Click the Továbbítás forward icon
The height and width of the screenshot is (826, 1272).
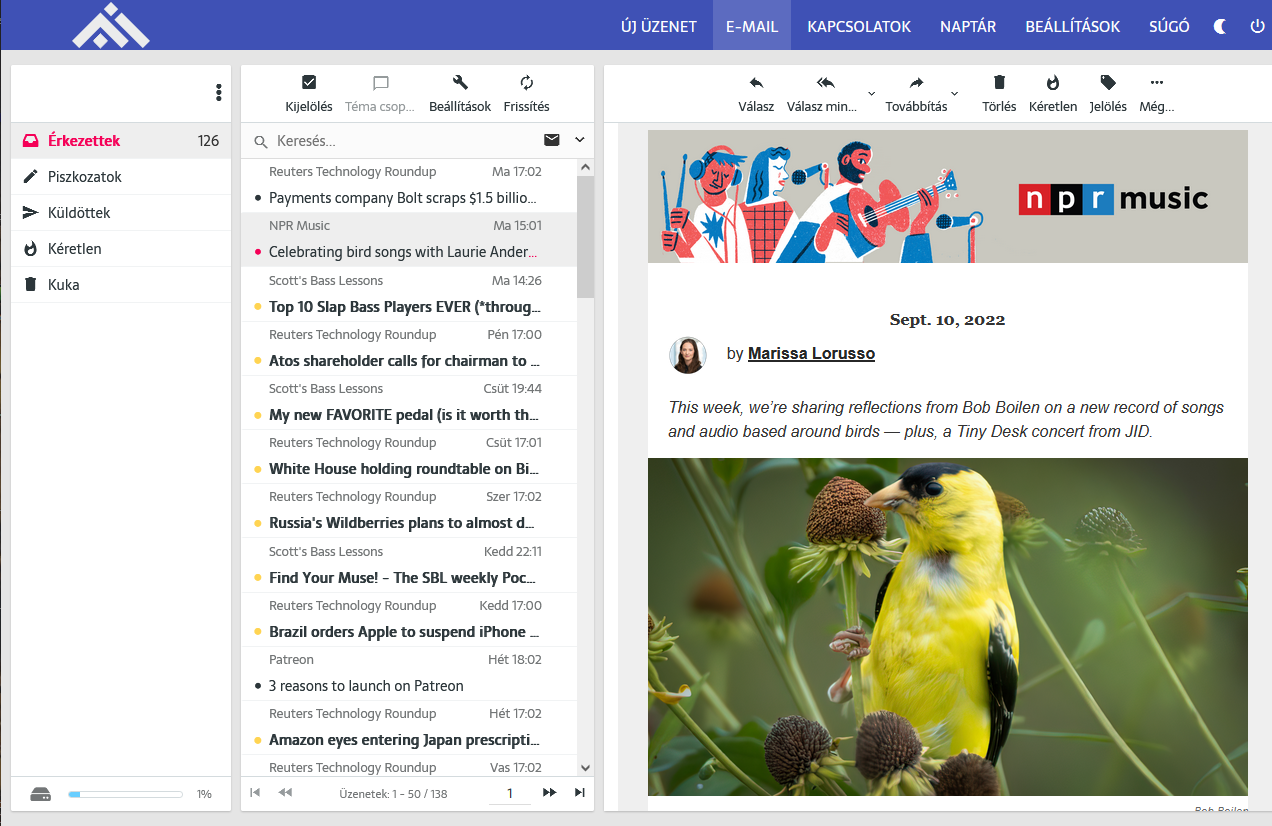click(x=916, y=83)
